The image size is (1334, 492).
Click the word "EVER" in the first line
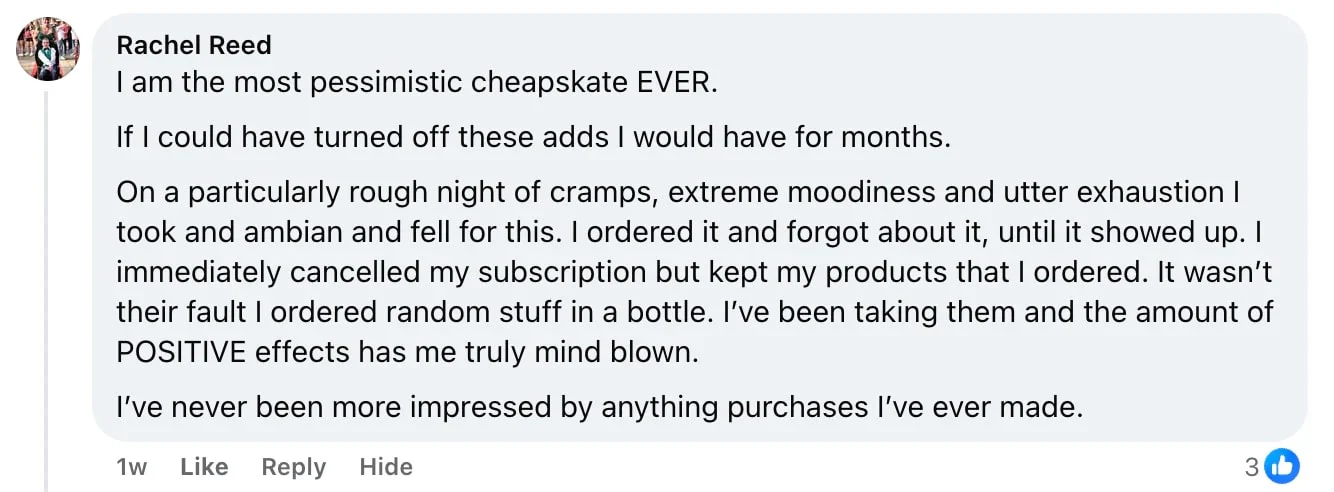[677, 82]
